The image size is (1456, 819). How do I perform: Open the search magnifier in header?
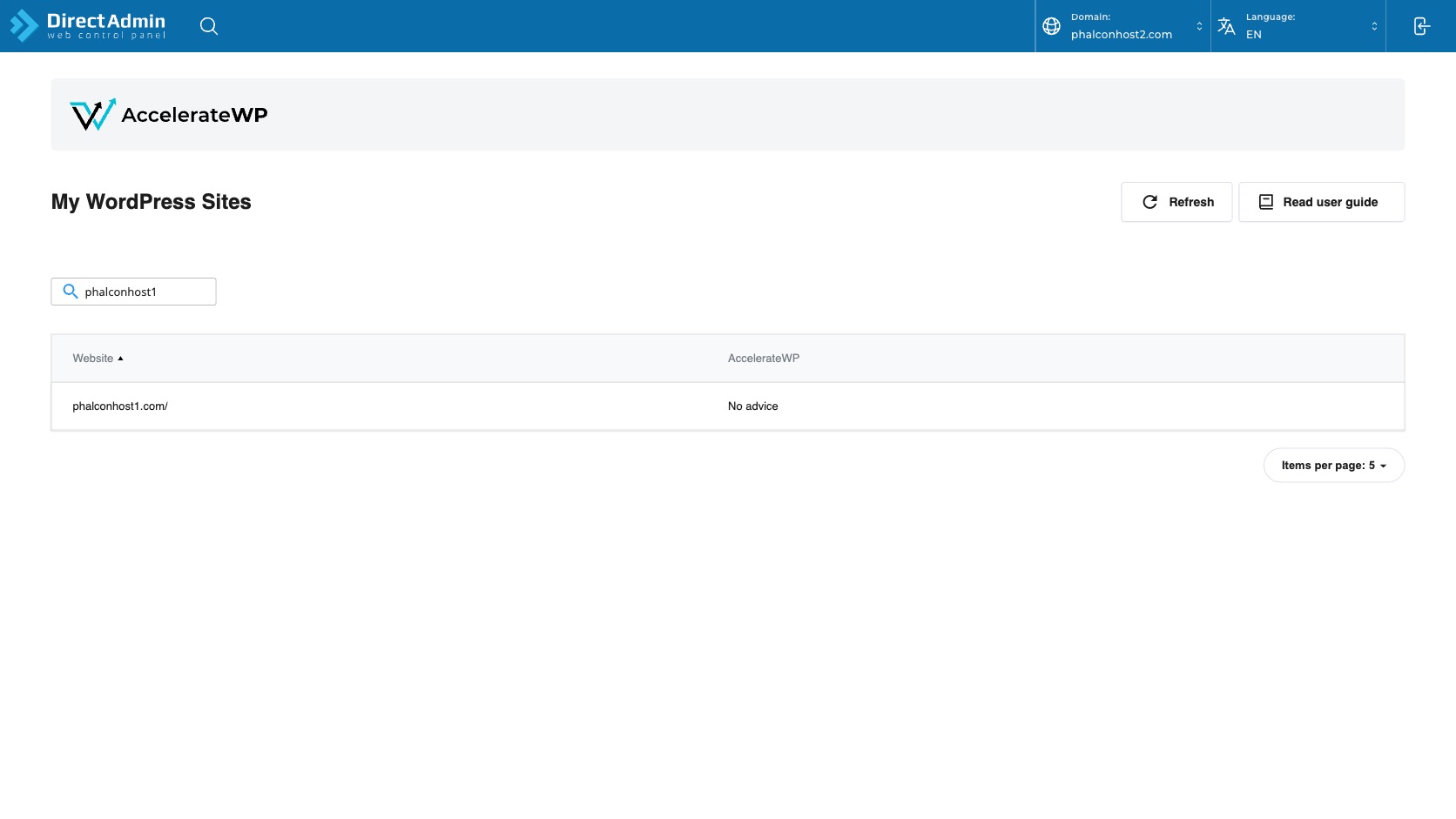tap(209, 26)
